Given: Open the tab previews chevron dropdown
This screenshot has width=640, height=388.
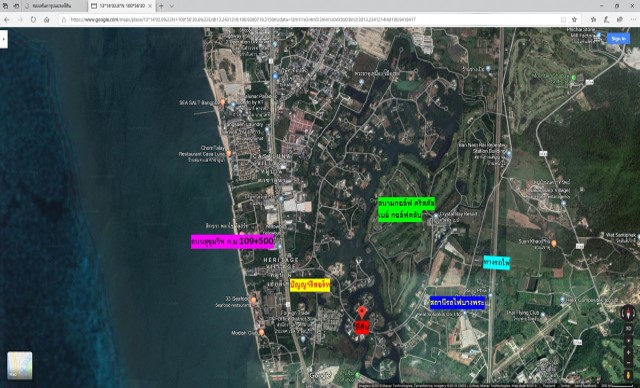Looking at the screenshot, I should click(171, 6).
